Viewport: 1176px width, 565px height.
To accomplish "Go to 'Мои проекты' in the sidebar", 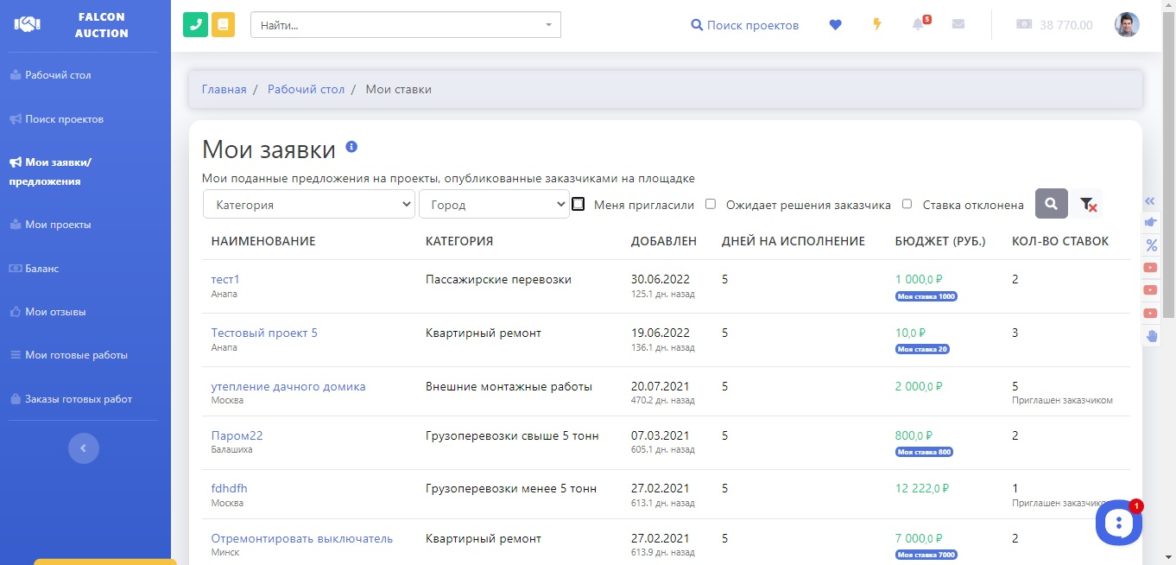I will pos(58,225).
